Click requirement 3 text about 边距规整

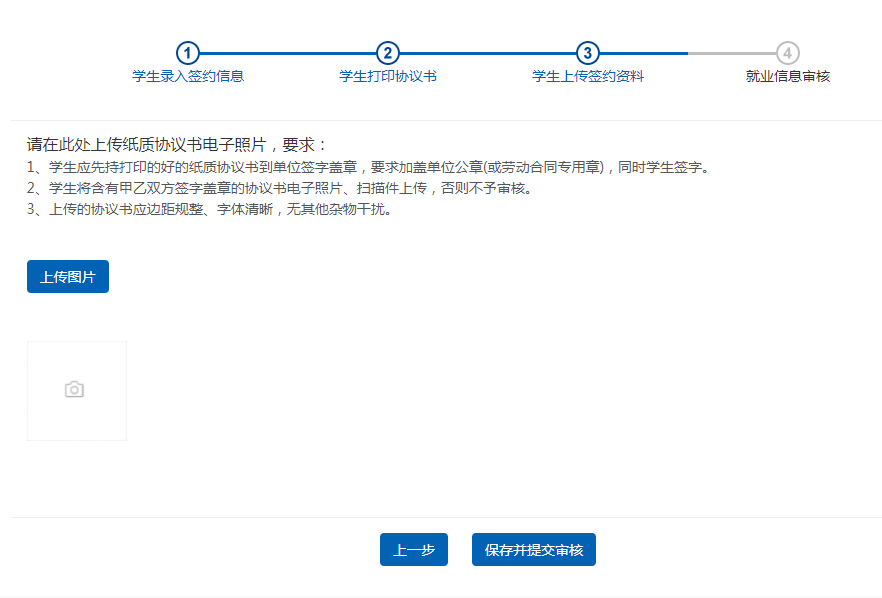pos(208,209)
